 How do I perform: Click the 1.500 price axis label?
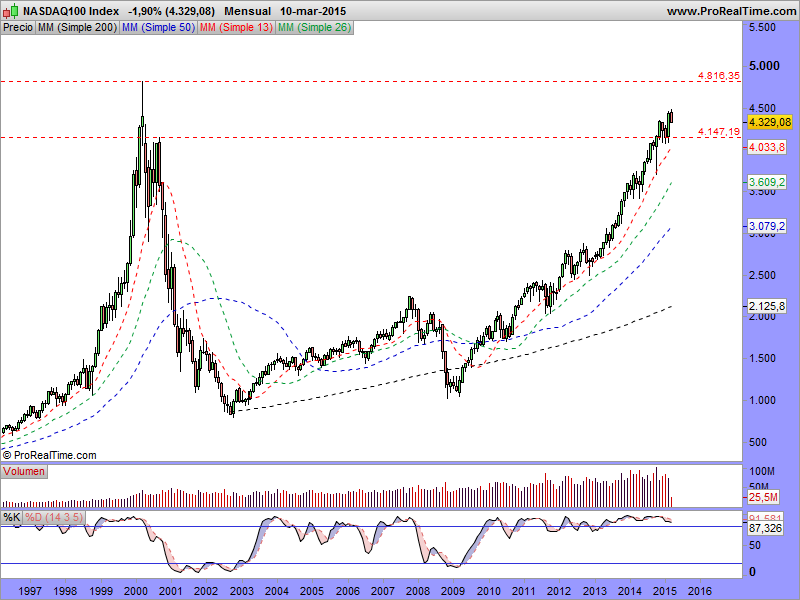pyautogui.click(x=762, y=358)
